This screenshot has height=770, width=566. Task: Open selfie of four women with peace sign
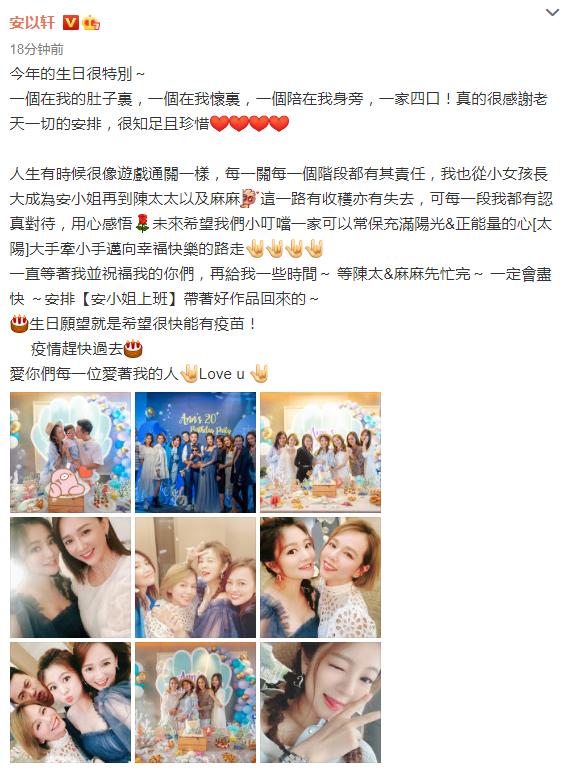[195, 578]
